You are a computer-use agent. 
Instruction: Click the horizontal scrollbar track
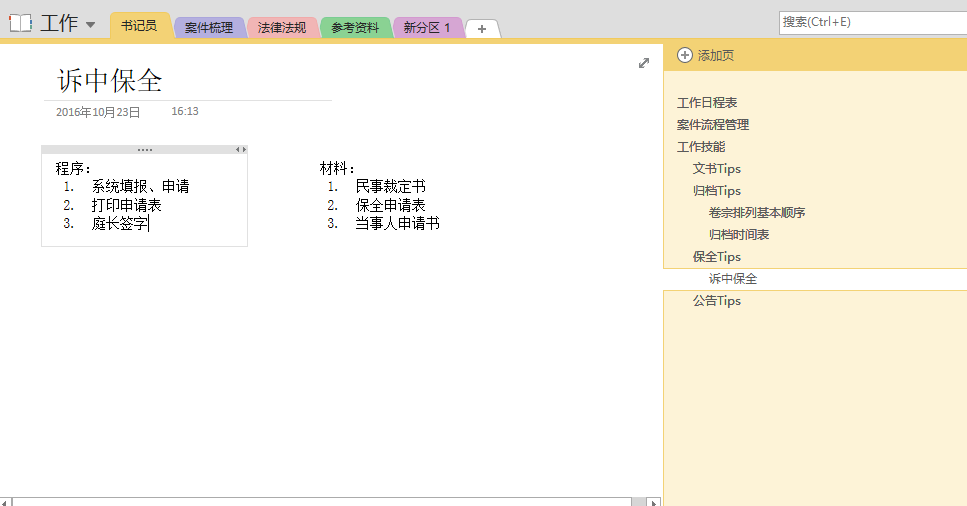(x=639, y=502)
